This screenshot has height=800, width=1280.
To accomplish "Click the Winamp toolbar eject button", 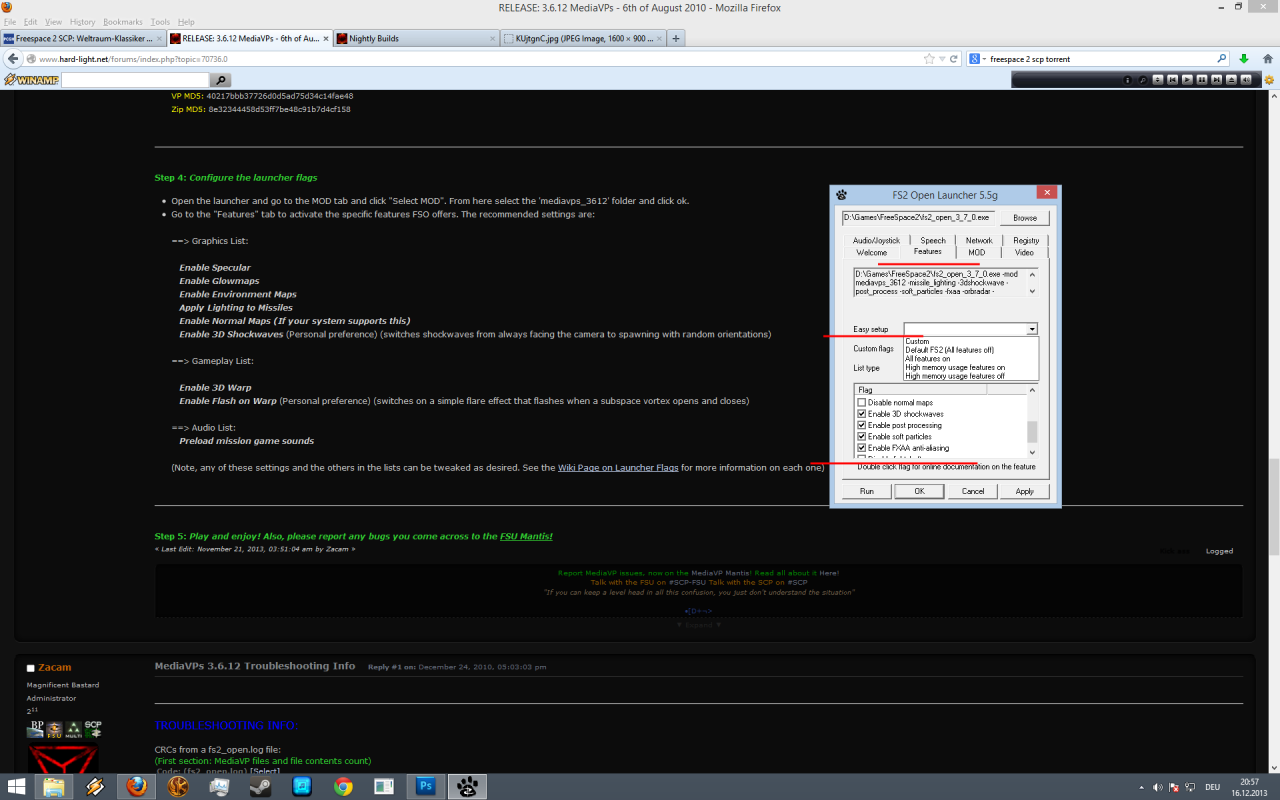I will 1232,79.
